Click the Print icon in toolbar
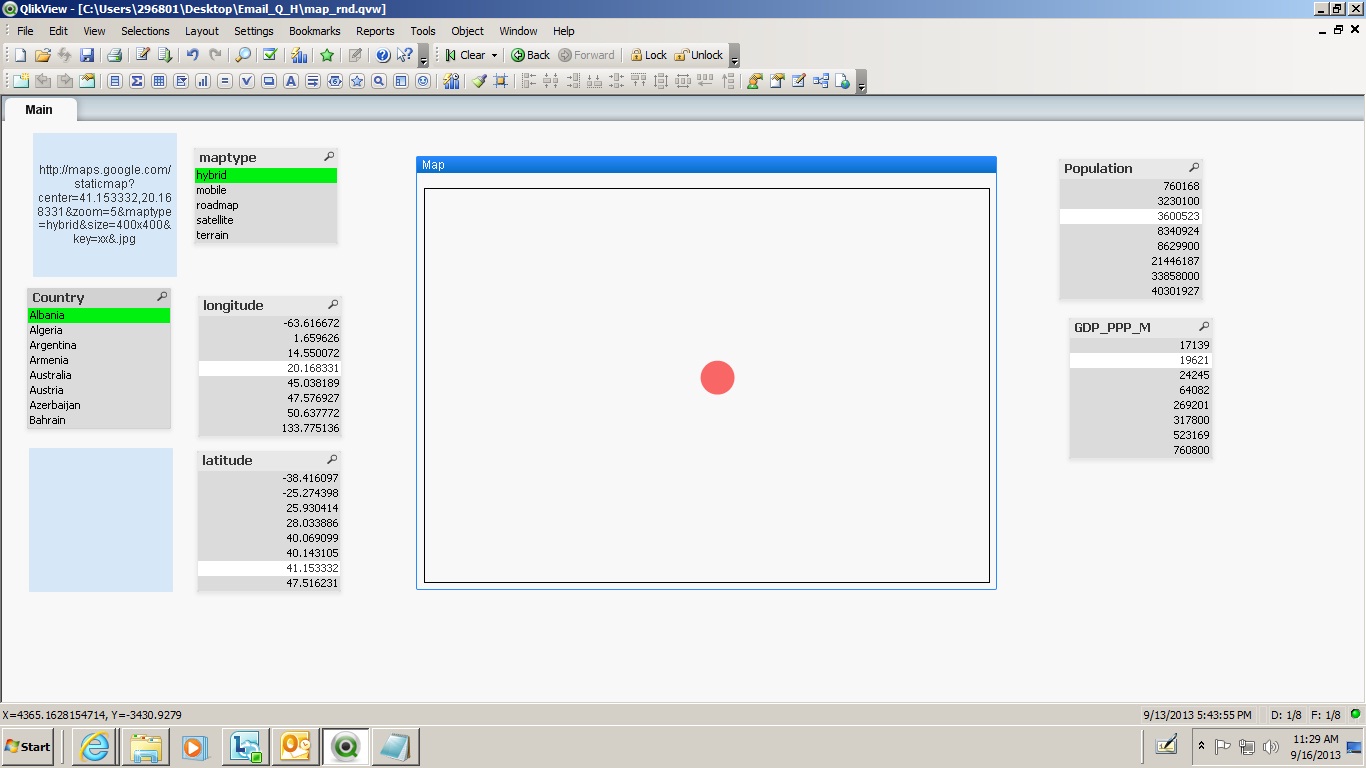The image size is (1366, 768). click(x=114, y=55)
